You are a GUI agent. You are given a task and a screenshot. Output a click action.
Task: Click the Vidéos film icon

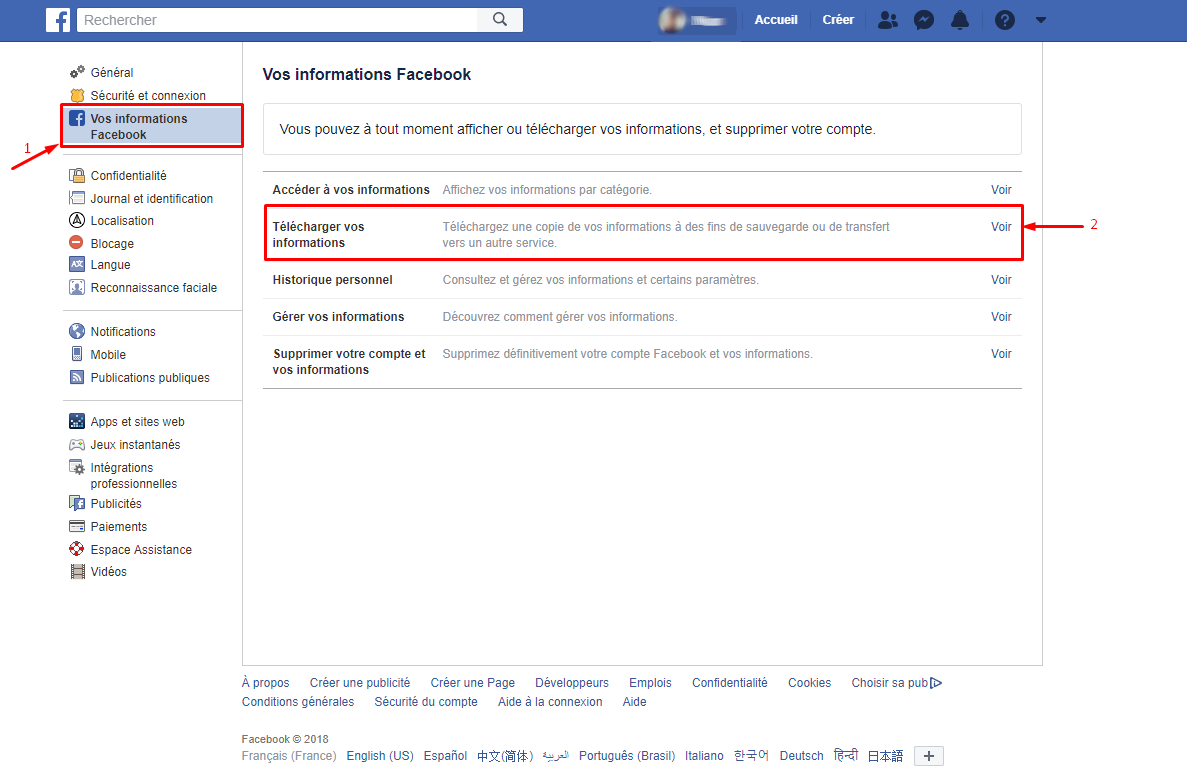click(x=77, y=571)
